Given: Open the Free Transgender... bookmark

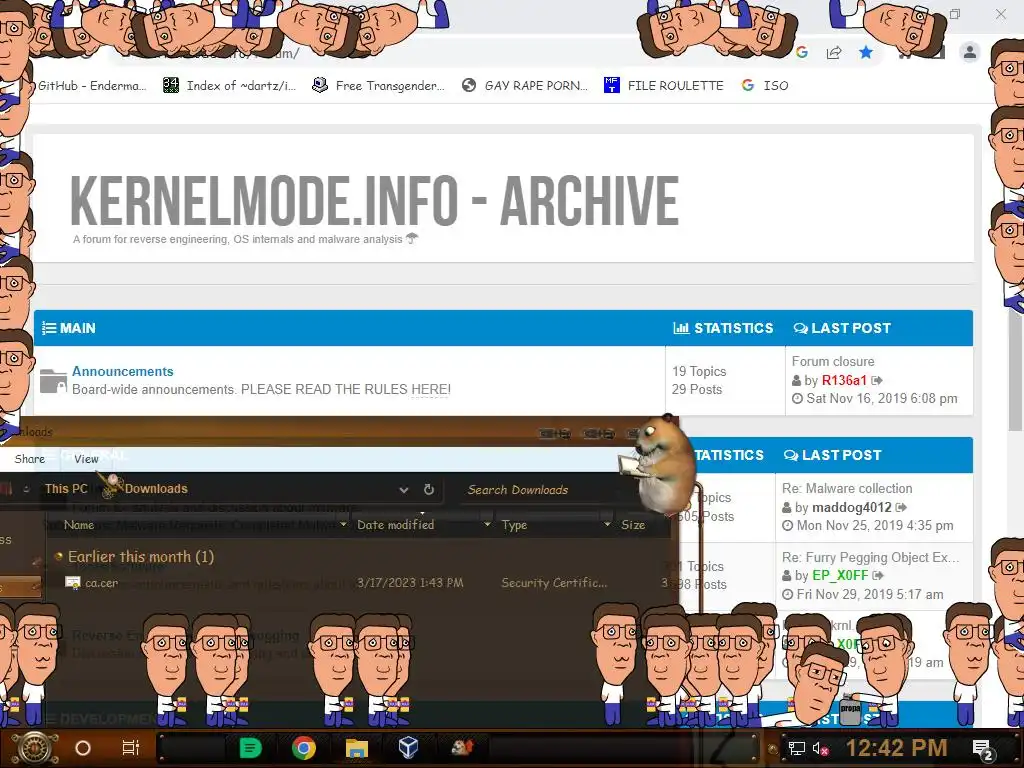Looking at the screenshot, I should click(379, 86).
